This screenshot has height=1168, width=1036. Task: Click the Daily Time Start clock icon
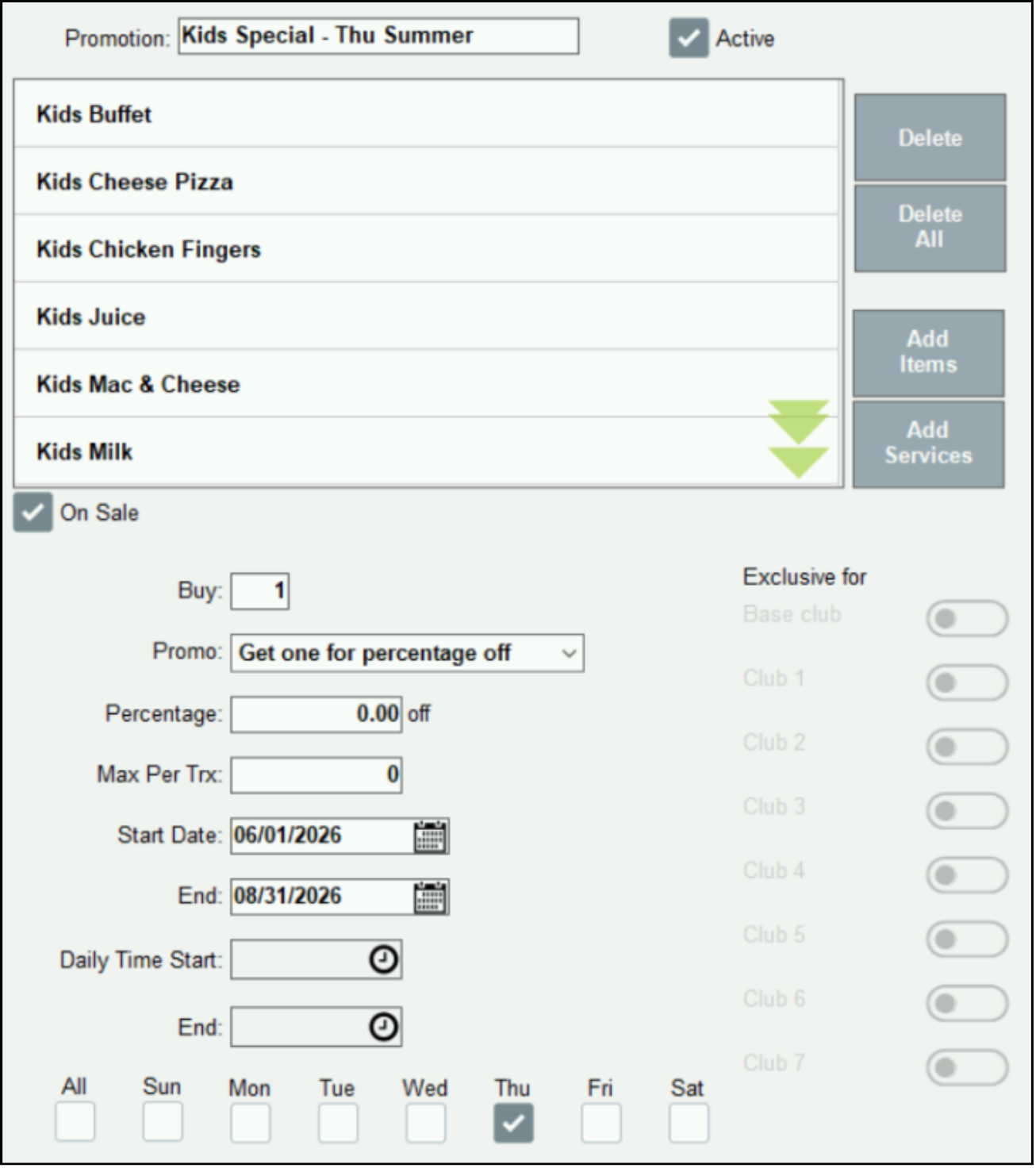pyautogui.click(x=384, y=960)
